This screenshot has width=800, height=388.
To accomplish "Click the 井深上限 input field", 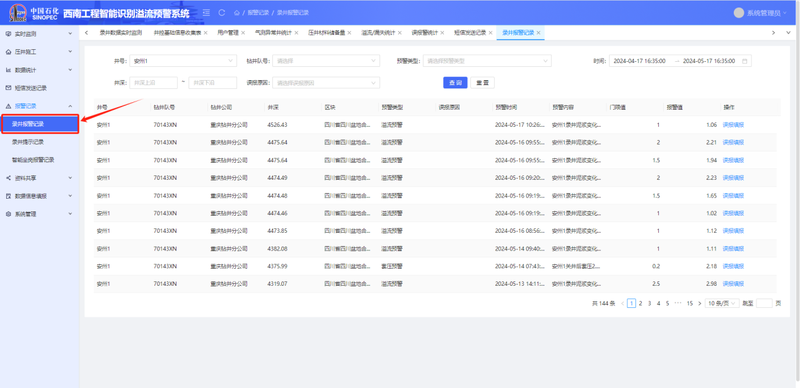I will [x=154, y=83].
